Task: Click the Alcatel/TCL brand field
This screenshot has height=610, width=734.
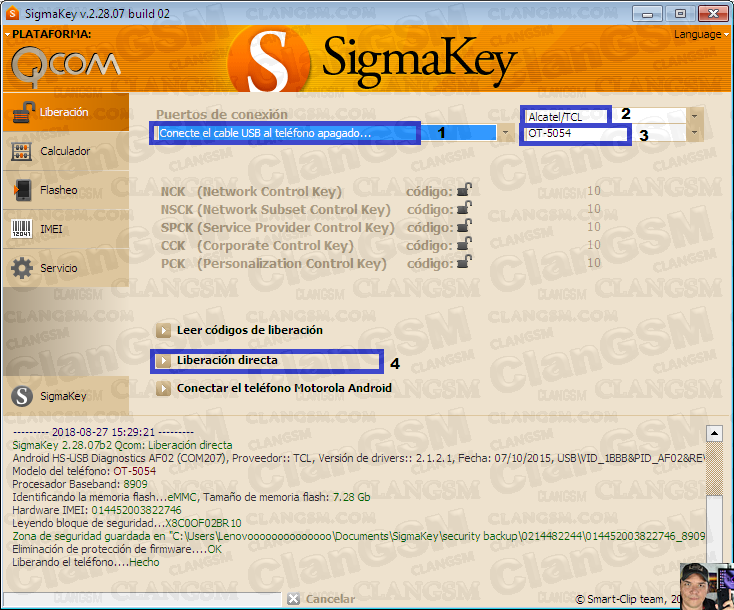Action: pos(605,116)
